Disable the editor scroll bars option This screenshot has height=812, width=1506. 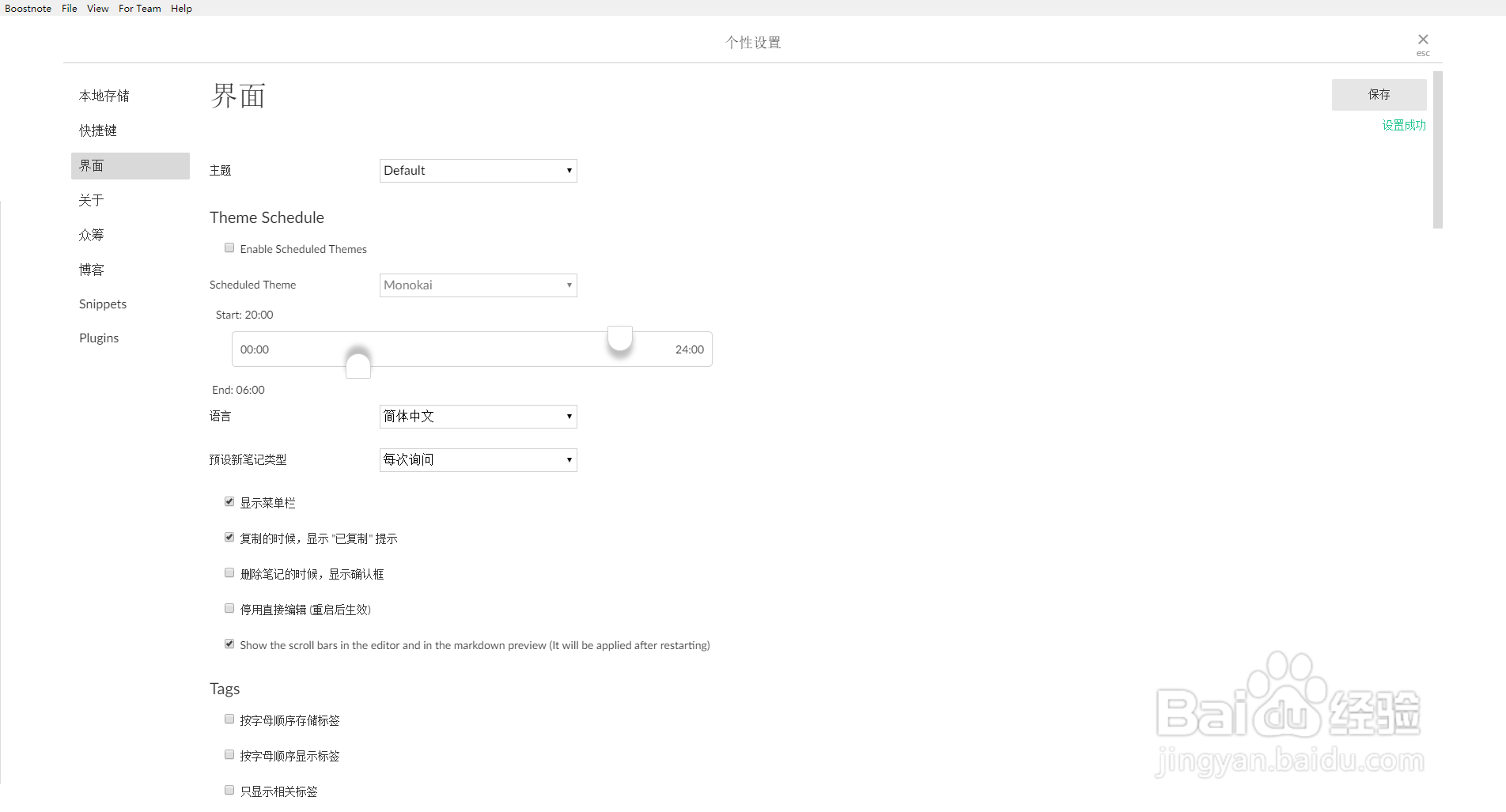[x=229, y=643]
